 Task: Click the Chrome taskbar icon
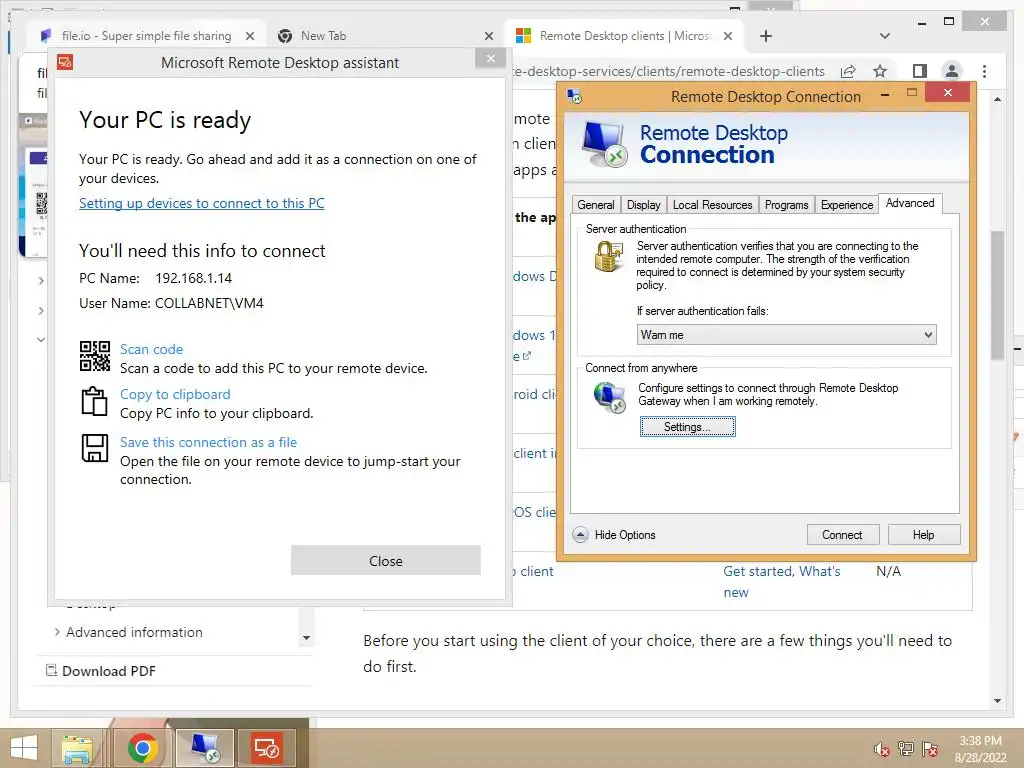pos(142,748)
